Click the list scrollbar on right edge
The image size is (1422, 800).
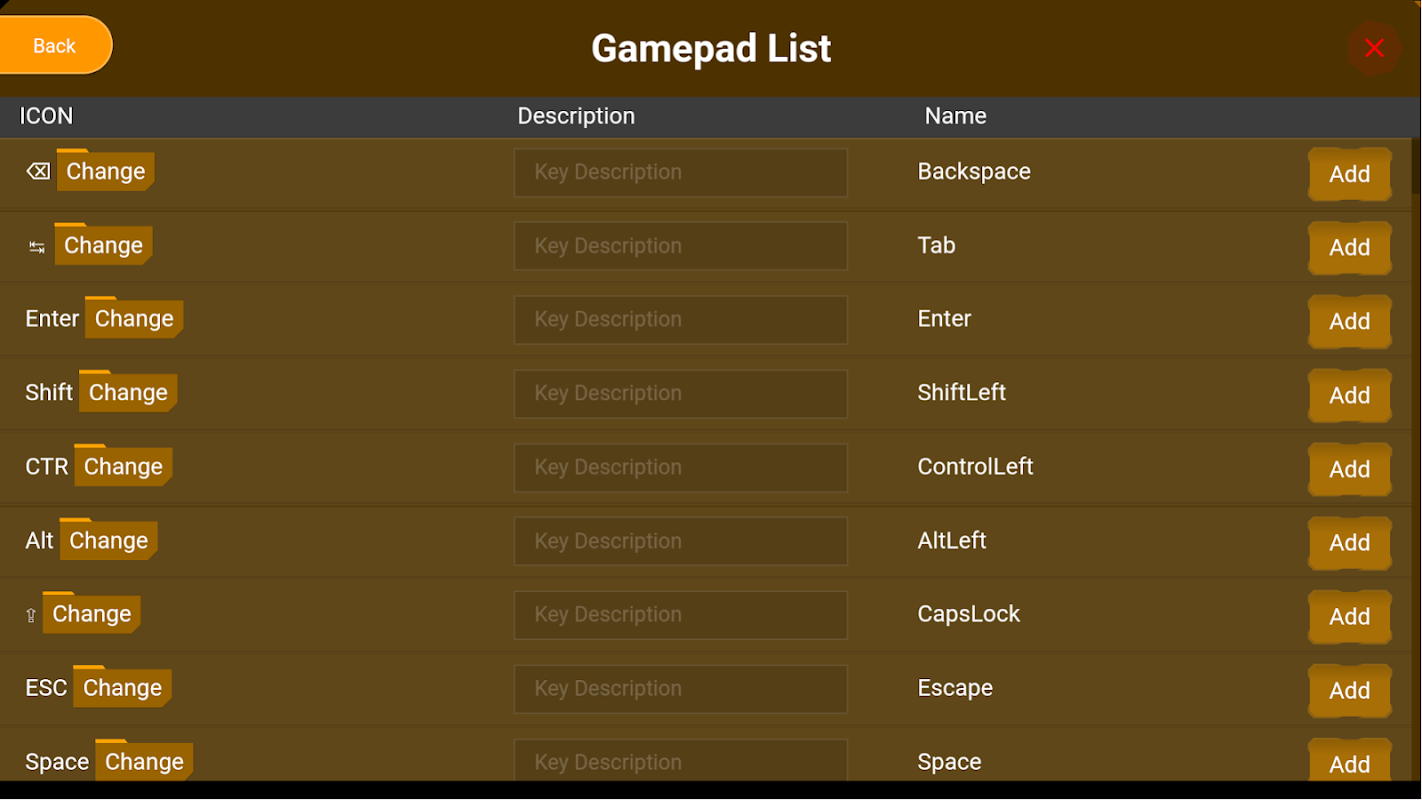click(x=1415, y=165)
